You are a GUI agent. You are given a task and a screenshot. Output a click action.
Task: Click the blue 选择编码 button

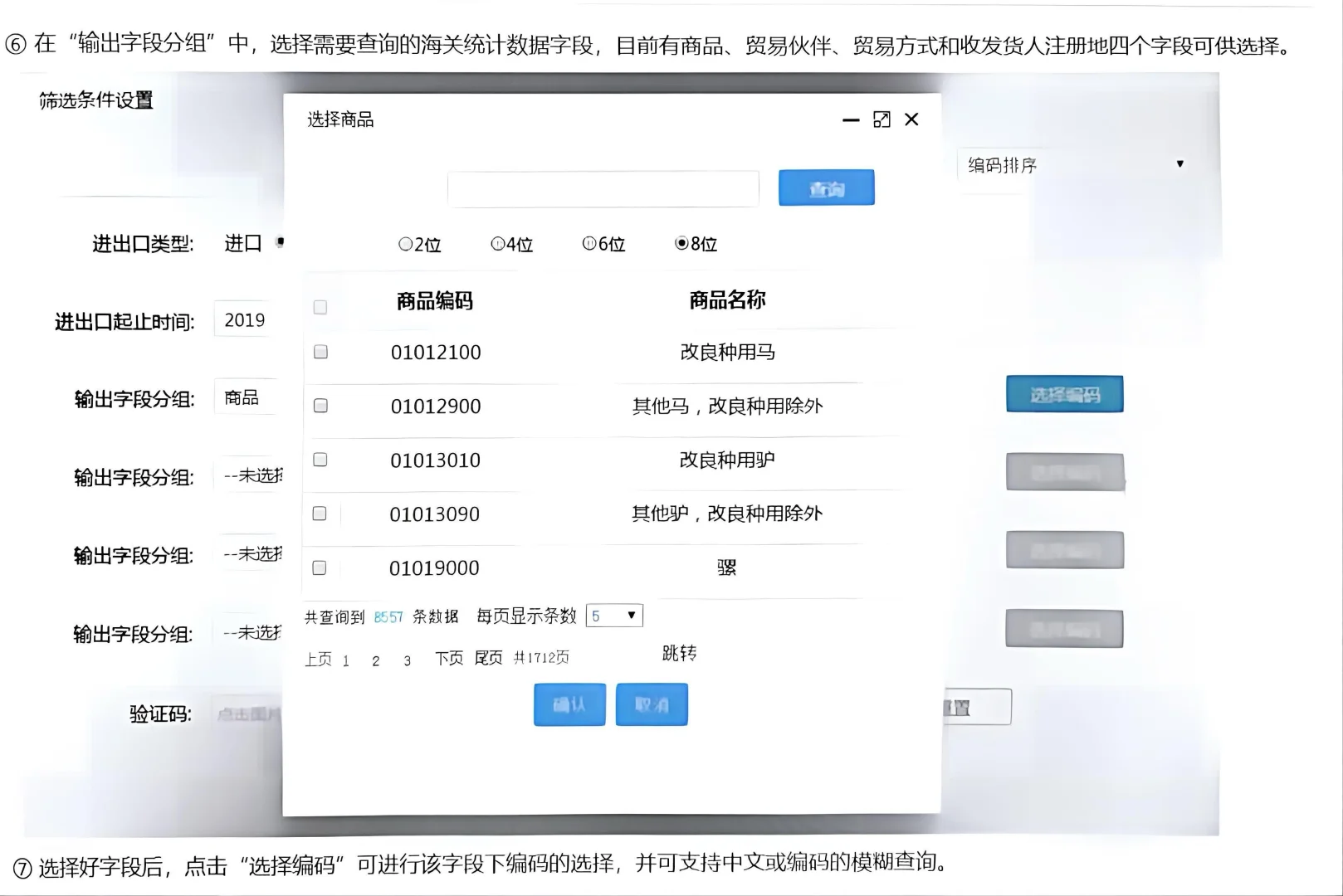pos(1065,394)
